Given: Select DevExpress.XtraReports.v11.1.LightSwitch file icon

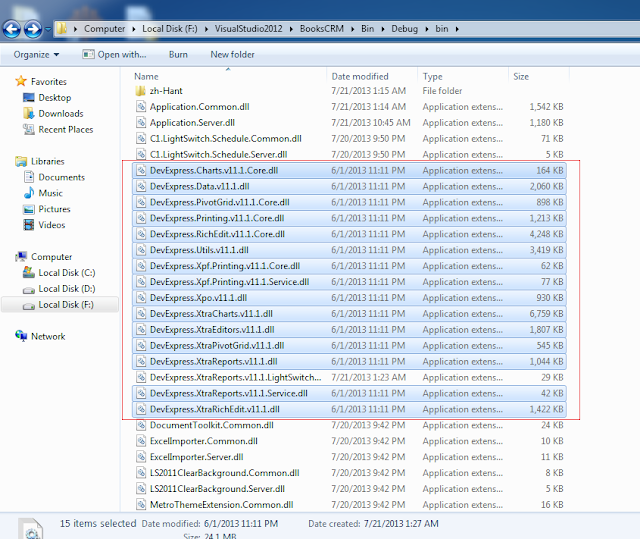Looking at the screenshot, I should click(x=141, y=377).
